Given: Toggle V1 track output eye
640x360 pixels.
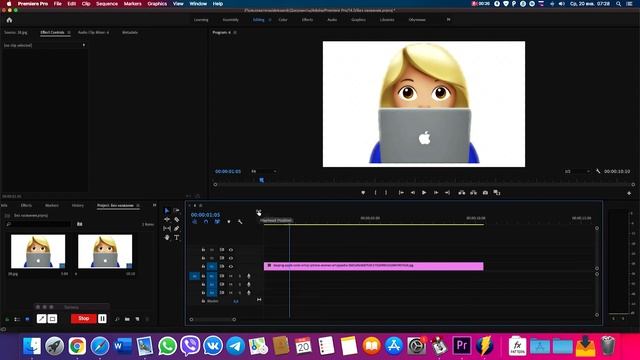Looking at the screenshot, I should (231, 267).
